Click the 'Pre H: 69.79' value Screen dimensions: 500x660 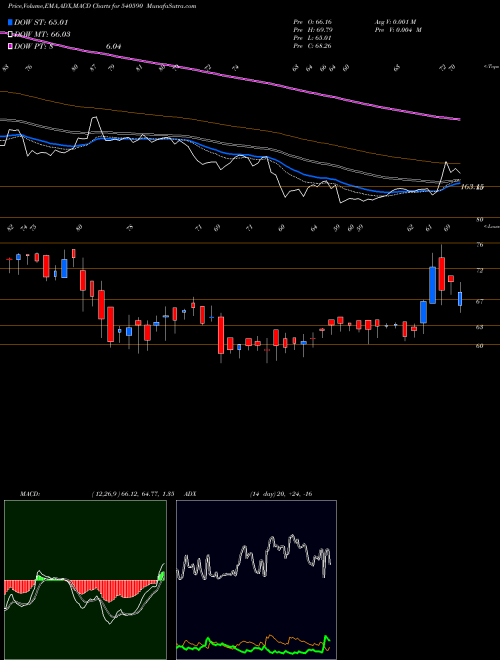click(312, 30)
